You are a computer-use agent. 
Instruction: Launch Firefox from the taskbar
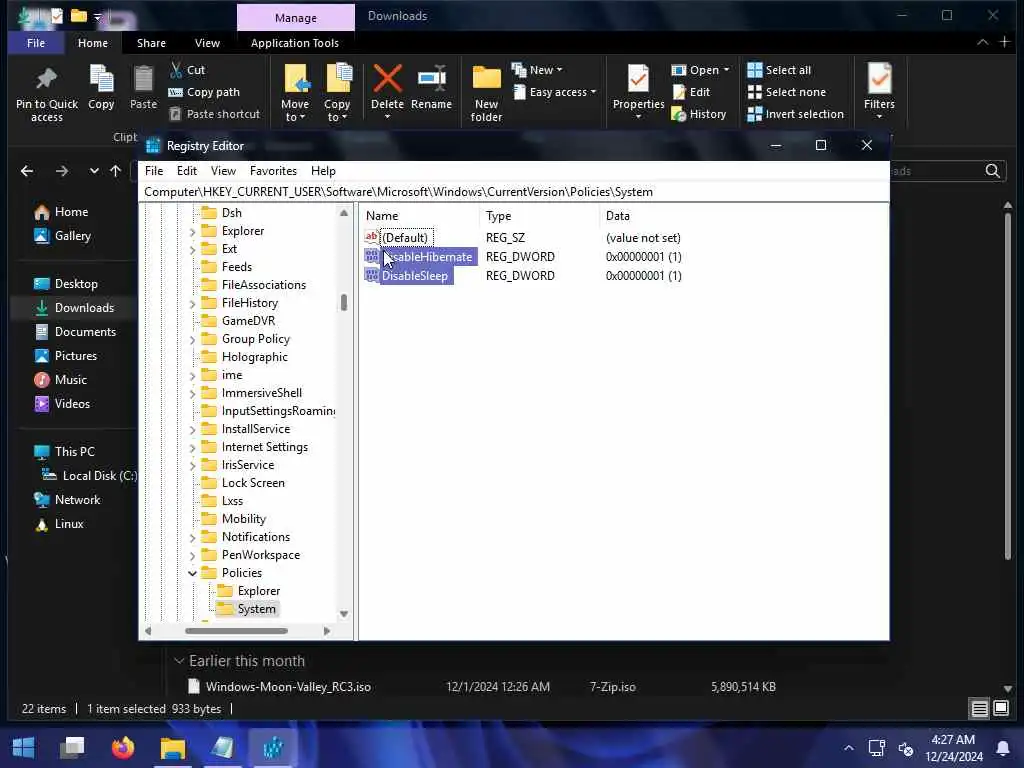(x=123, y=747)
